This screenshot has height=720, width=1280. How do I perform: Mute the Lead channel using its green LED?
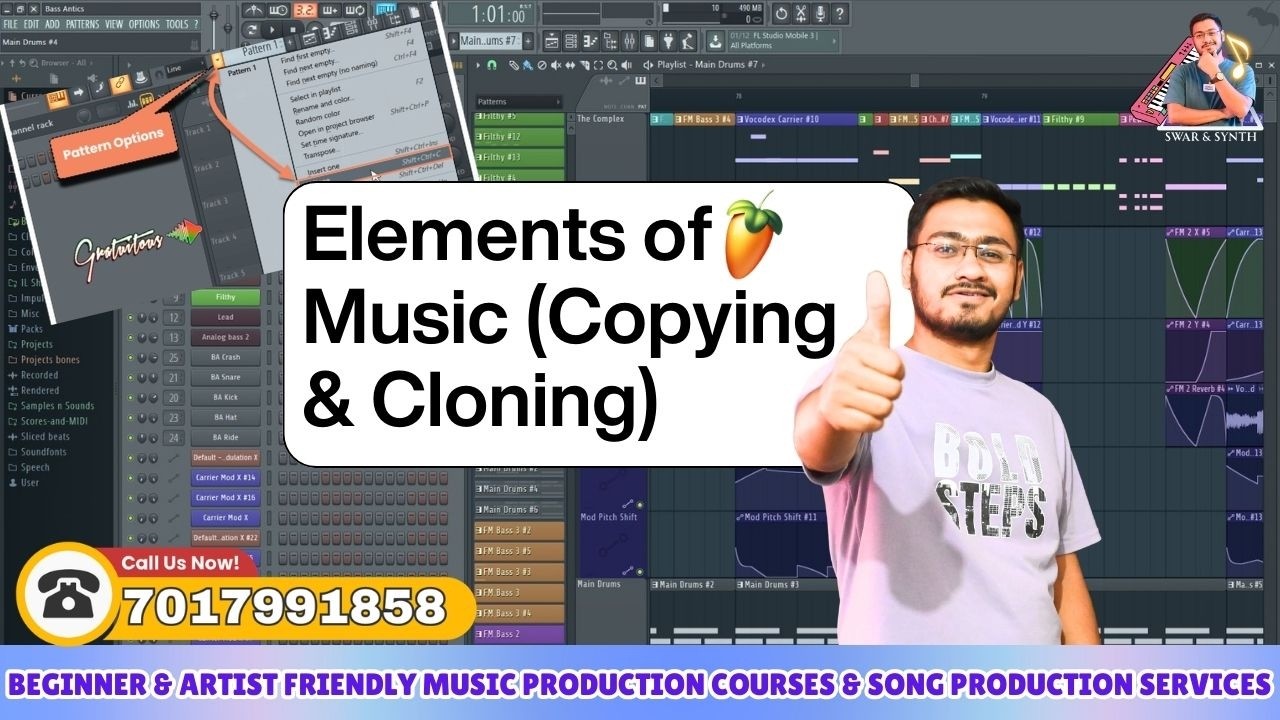tap(130, 317)
